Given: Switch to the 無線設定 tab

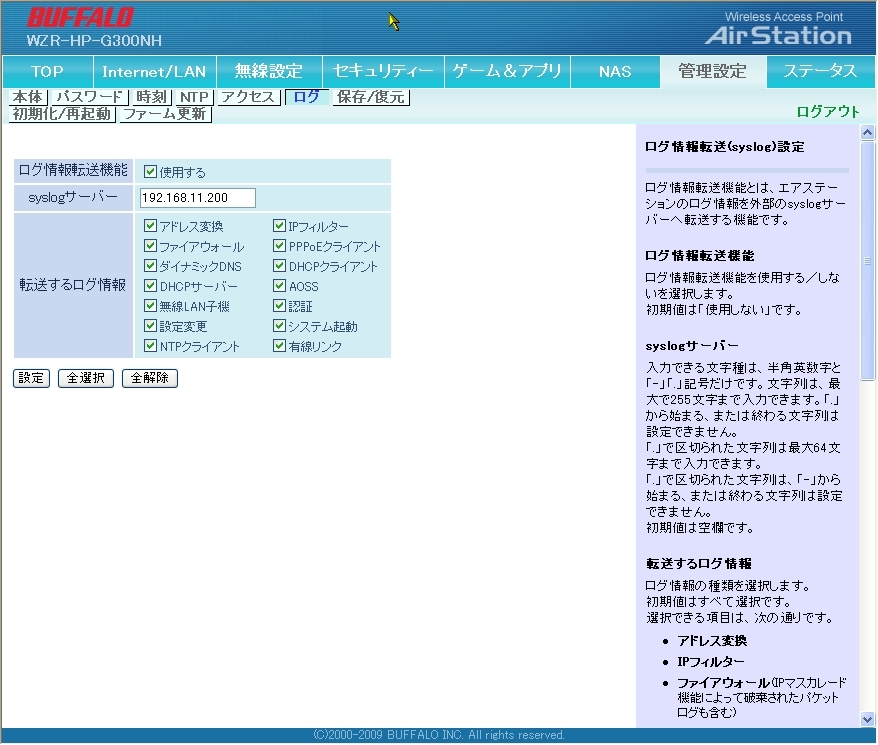Looking at the screenshot, I should (x=268, y=72).
